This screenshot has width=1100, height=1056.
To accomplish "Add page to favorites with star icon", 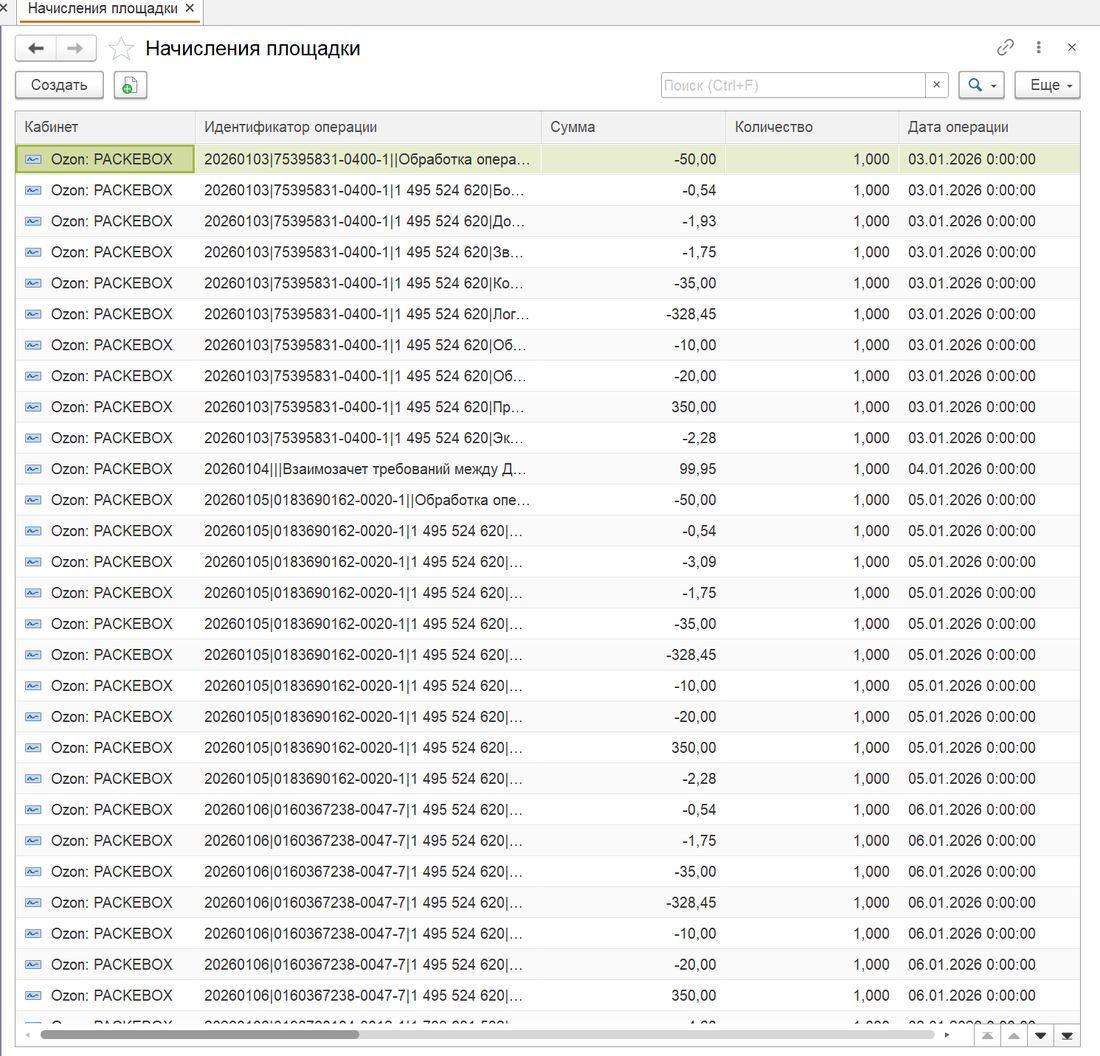I will (x=121, y=48).
